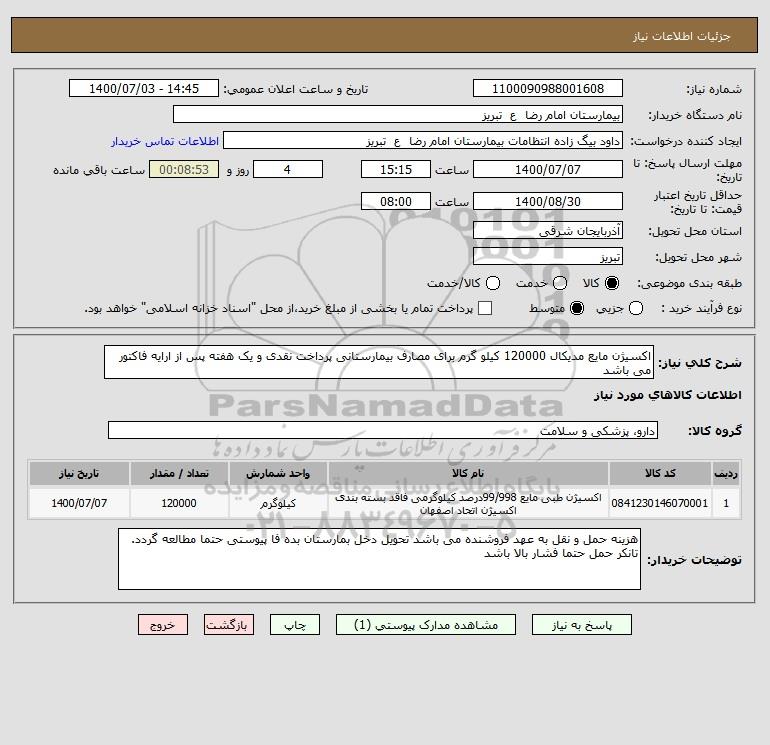The width and height of the screenshot is (770, 745).
Task: Click the نام کالا column header
Action: (468, 473)
